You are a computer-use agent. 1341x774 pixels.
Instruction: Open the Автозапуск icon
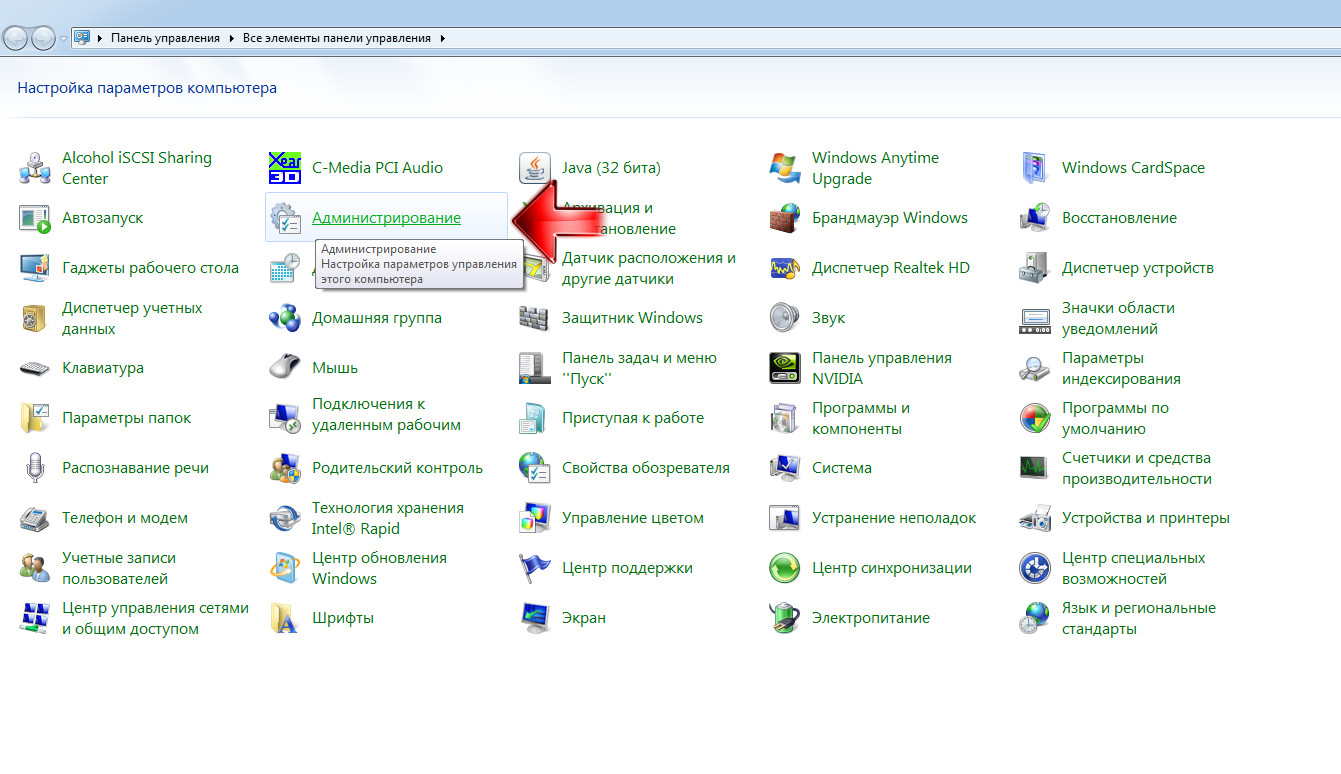(x=35, y=218)
